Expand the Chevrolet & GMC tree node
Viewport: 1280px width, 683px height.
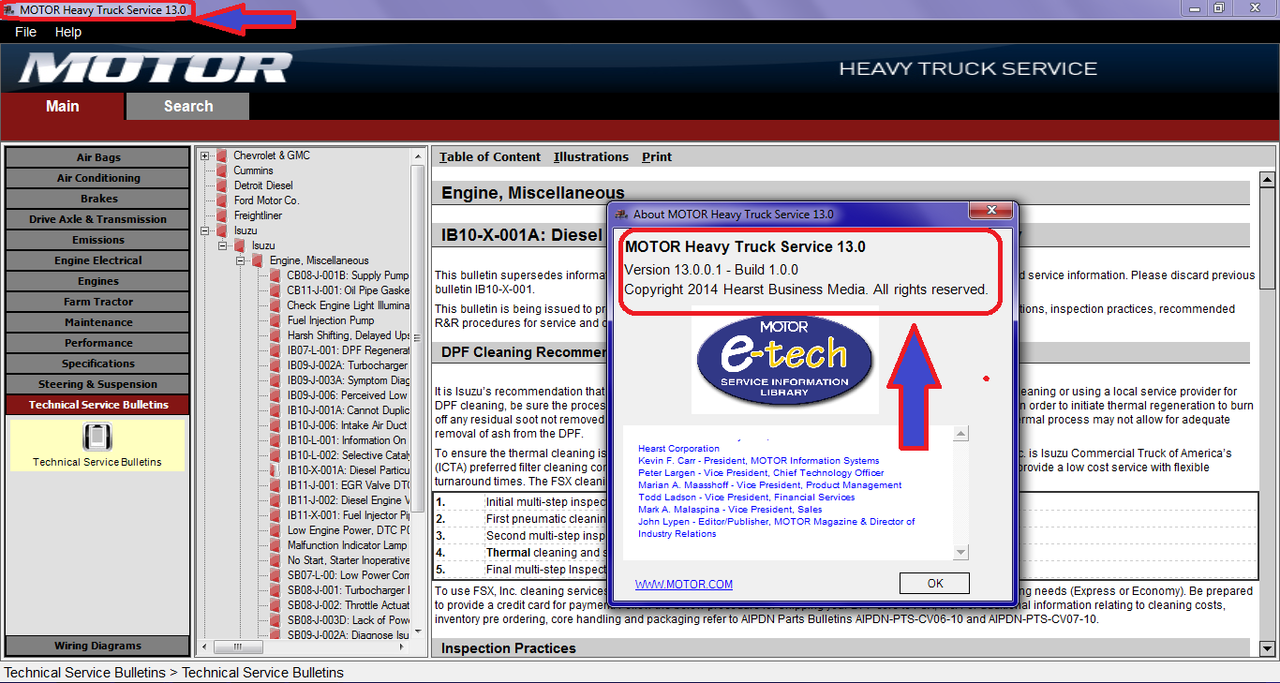point(205,156)
